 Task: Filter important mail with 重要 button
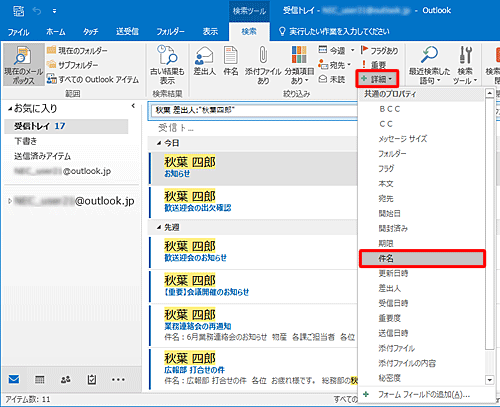point(374,64)
